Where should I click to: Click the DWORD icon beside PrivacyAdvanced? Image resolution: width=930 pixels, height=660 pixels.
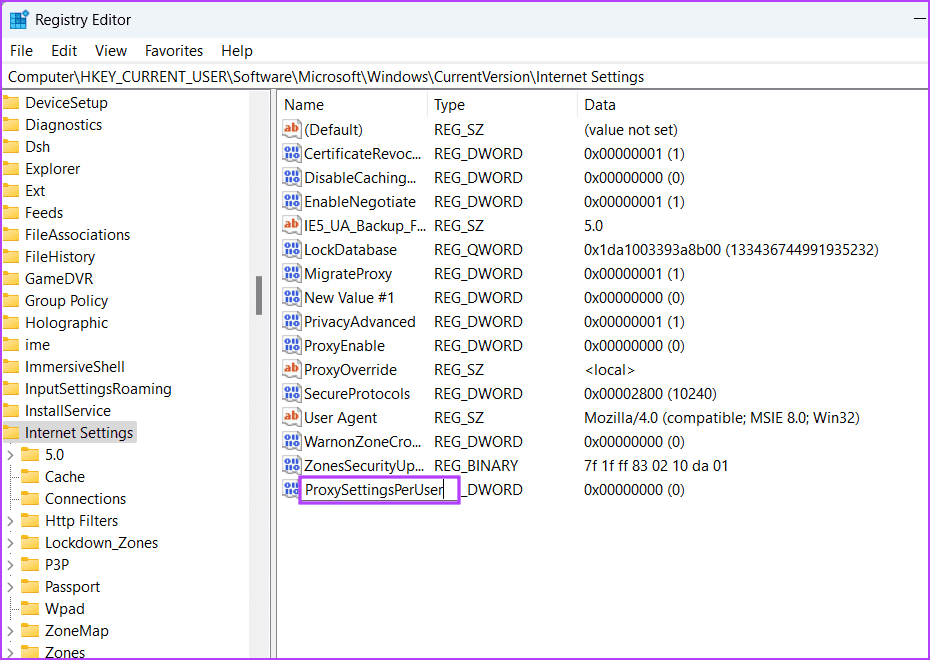[291, 321]
